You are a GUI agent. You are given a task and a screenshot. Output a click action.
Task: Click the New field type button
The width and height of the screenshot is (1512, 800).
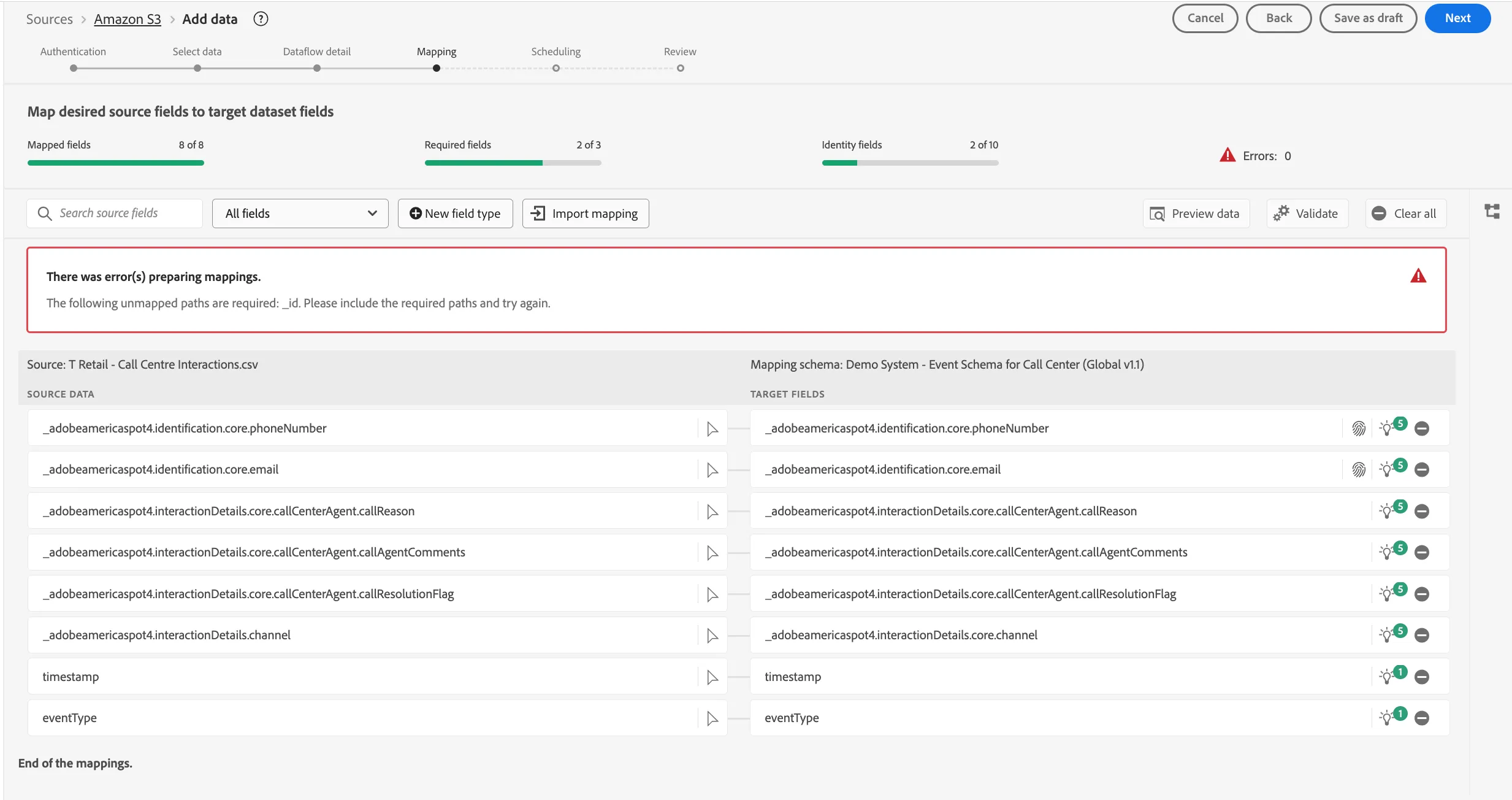pyautogui.click(x=455, y=213)
